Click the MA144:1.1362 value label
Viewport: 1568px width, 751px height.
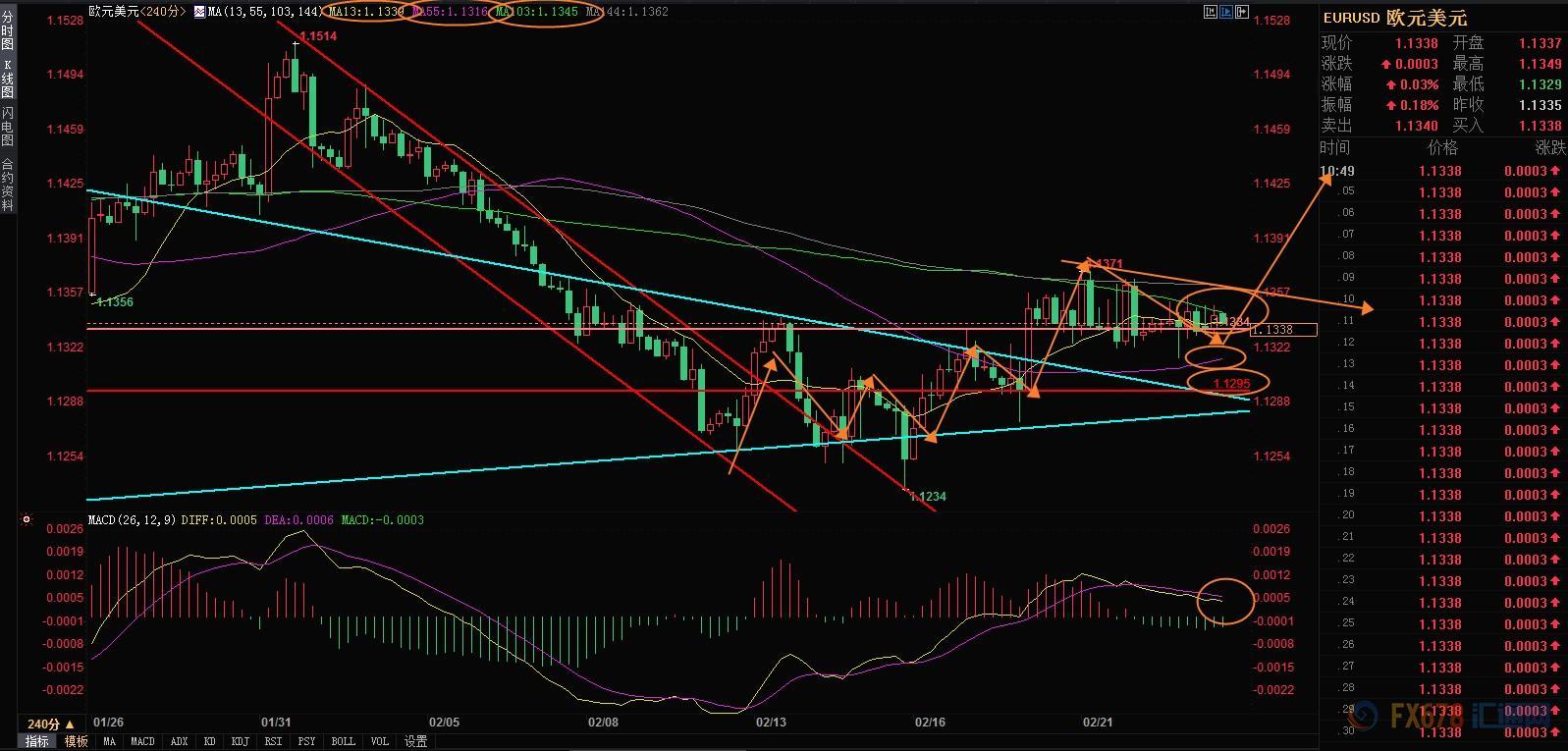coord(626,12)
